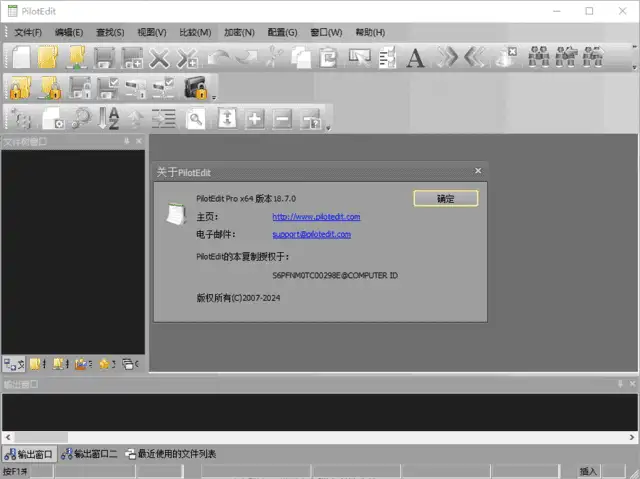Viewport: 640px width, 479px height.
Task: Select the first file tree tab at panel bottom
Action: 14,364
